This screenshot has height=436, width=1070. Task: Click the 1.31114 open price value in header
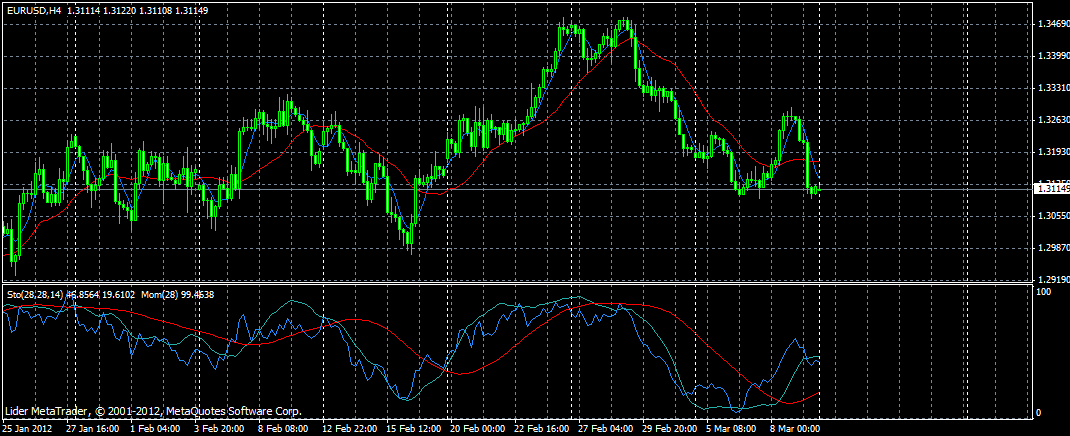coord(82,10)
